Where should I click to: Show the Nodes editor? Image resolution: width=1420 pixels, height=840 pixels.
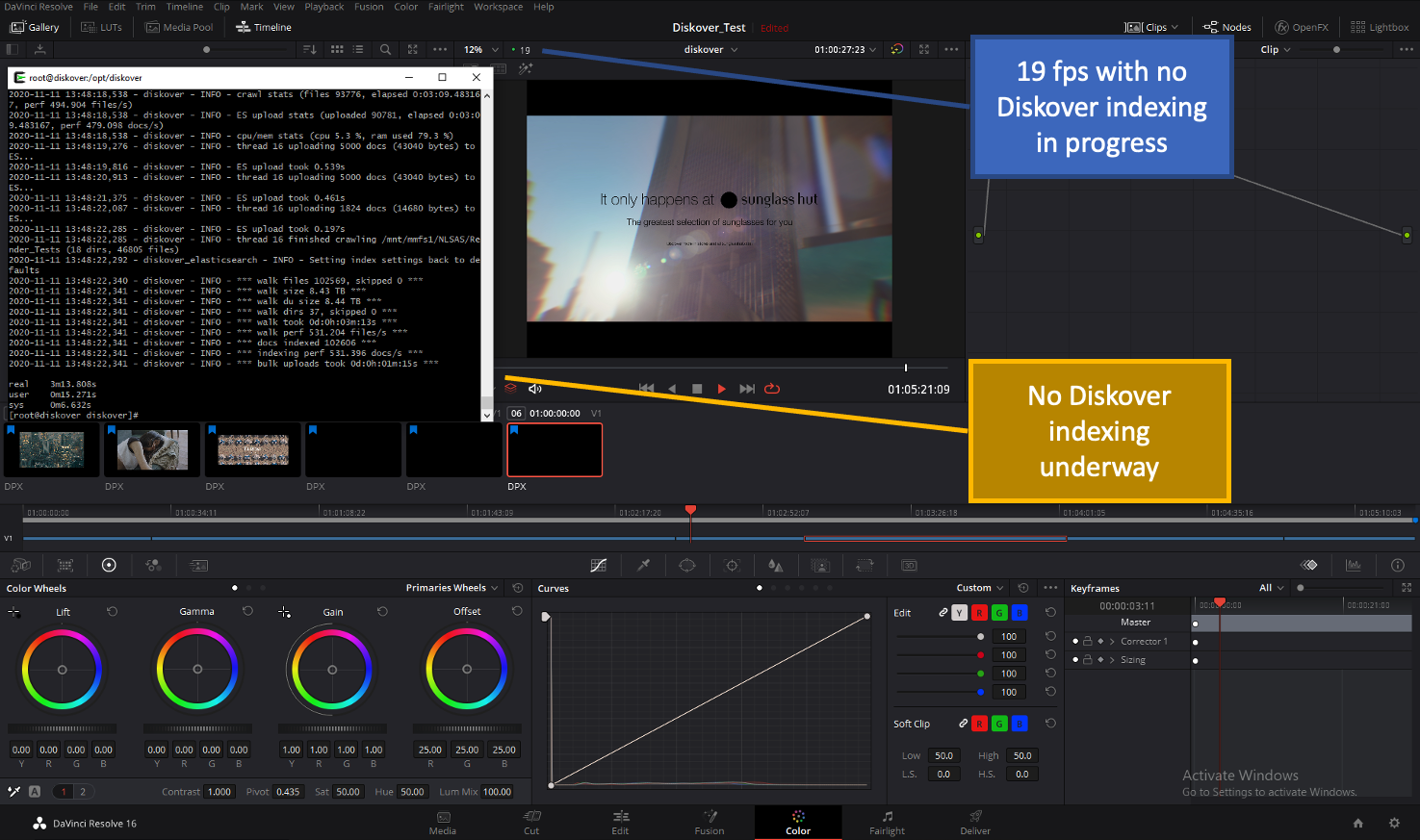(x=1227, y=27)
